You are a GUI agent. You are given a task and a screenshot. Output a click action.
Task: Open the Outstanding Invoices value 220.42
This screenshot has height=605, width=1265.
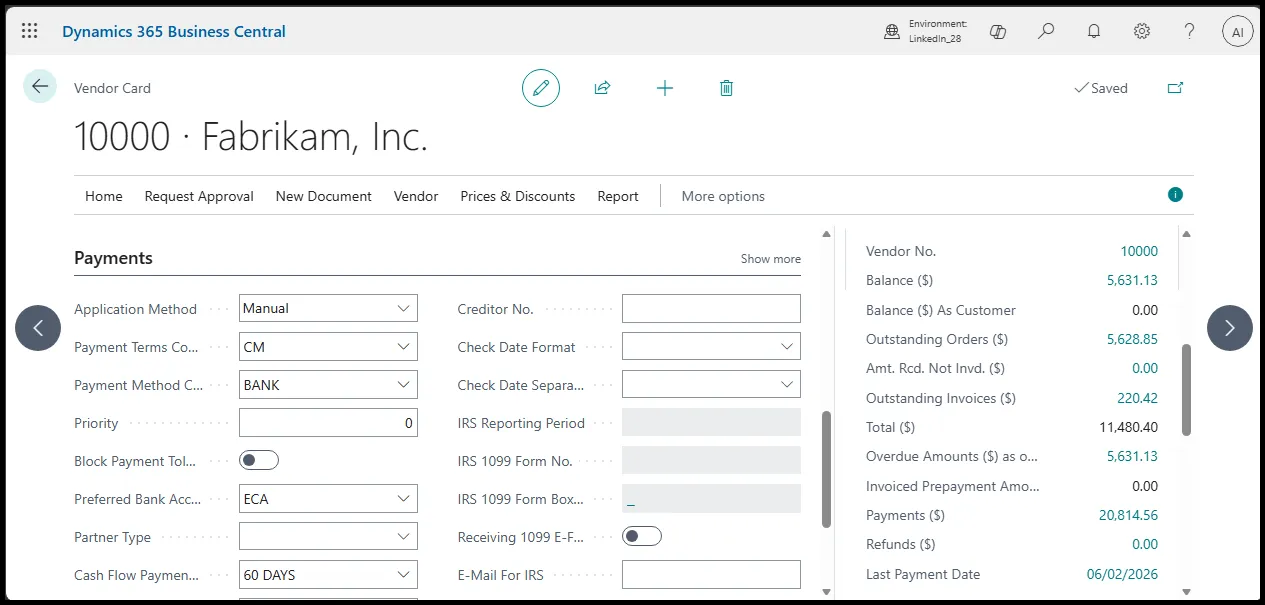click(x=1137, y=398)
